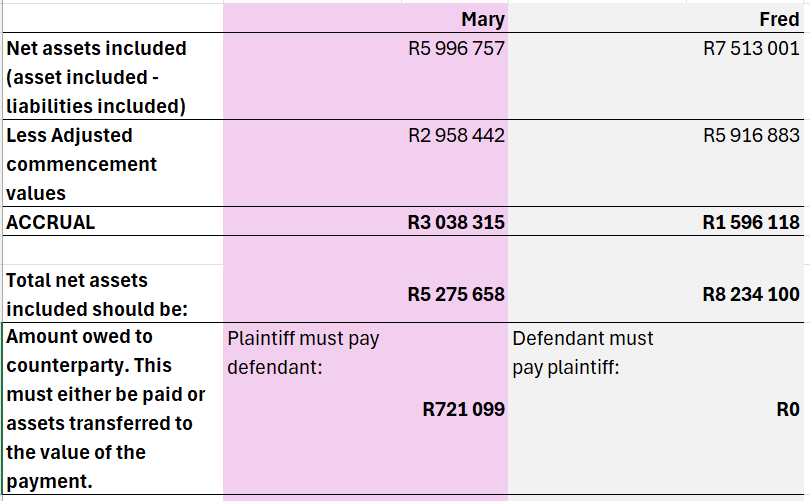Select the R0 amount in Fred's column
Viewport: 810px width, 501px height.
(788, 408)
